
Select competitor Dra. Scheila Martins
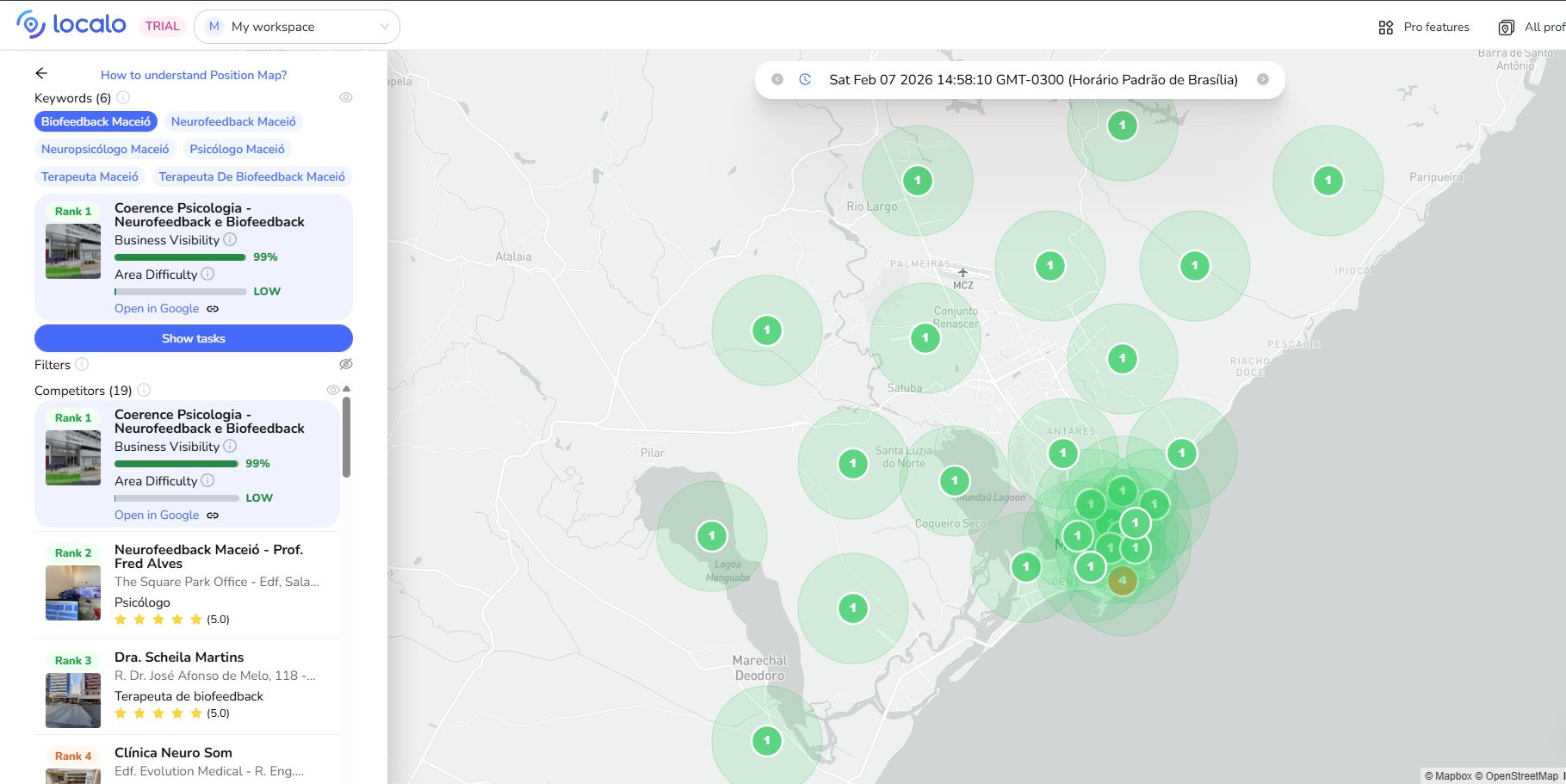coord(187,687)
